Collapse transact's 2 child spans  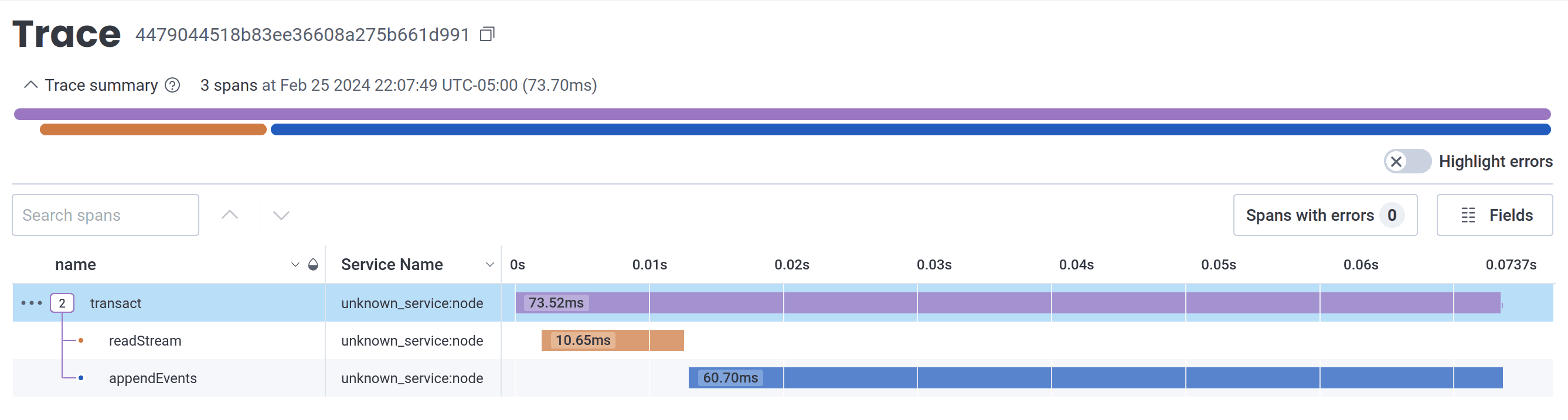point(62,303)
